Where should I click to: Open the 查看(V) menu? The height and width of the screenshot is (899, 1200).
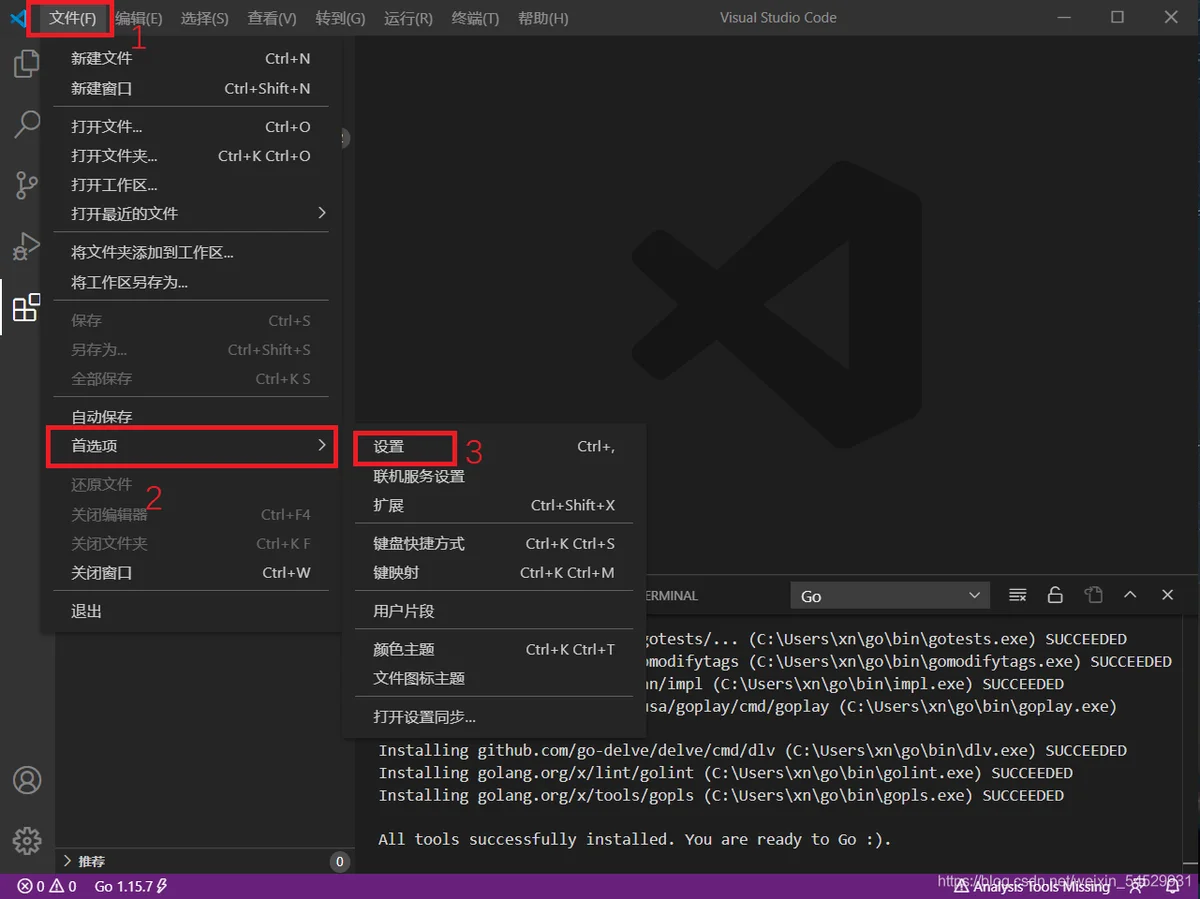point(272,18)
